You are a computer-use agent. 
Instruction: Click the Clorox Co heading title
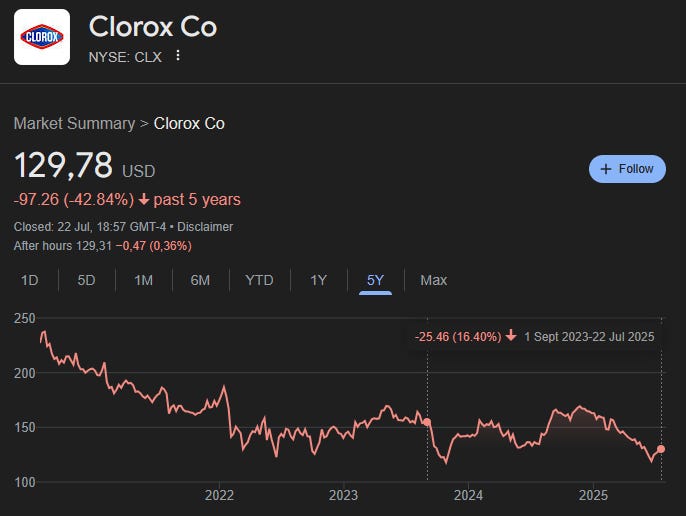click(153, 27)
